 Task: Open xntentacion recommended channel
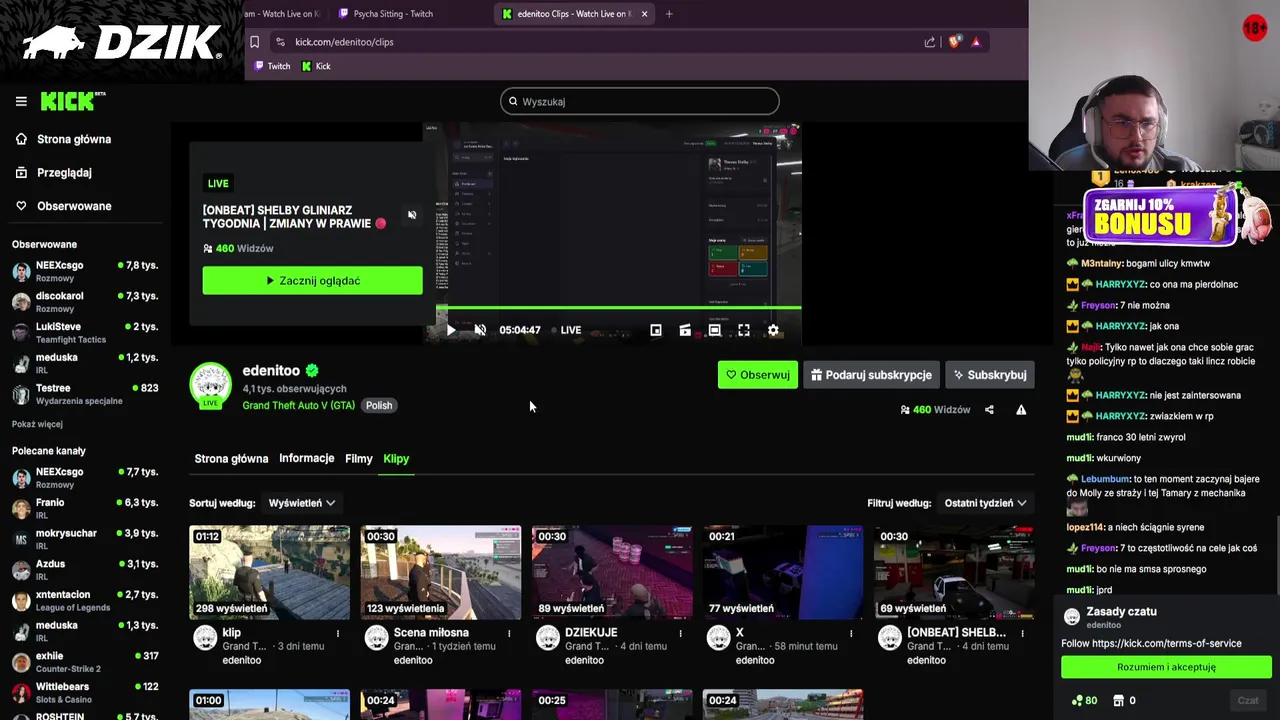tap(85, 600)
